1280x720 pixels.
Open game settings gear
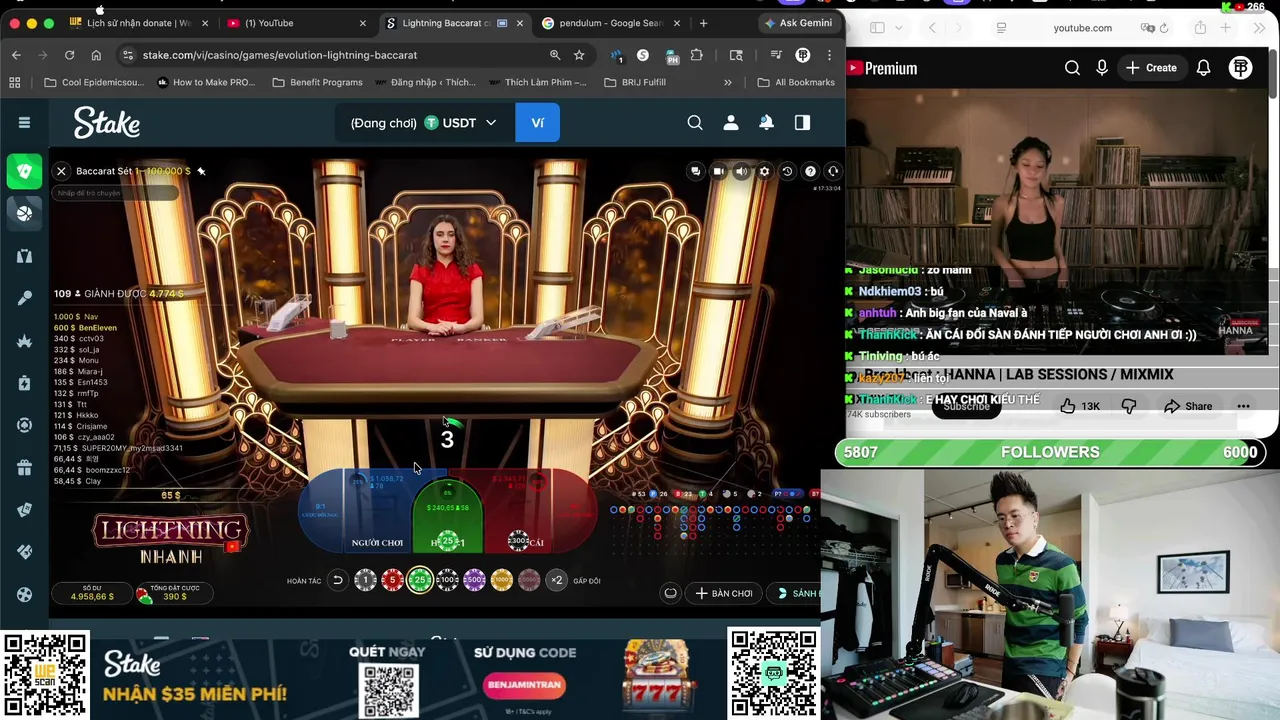coord(764,171)
